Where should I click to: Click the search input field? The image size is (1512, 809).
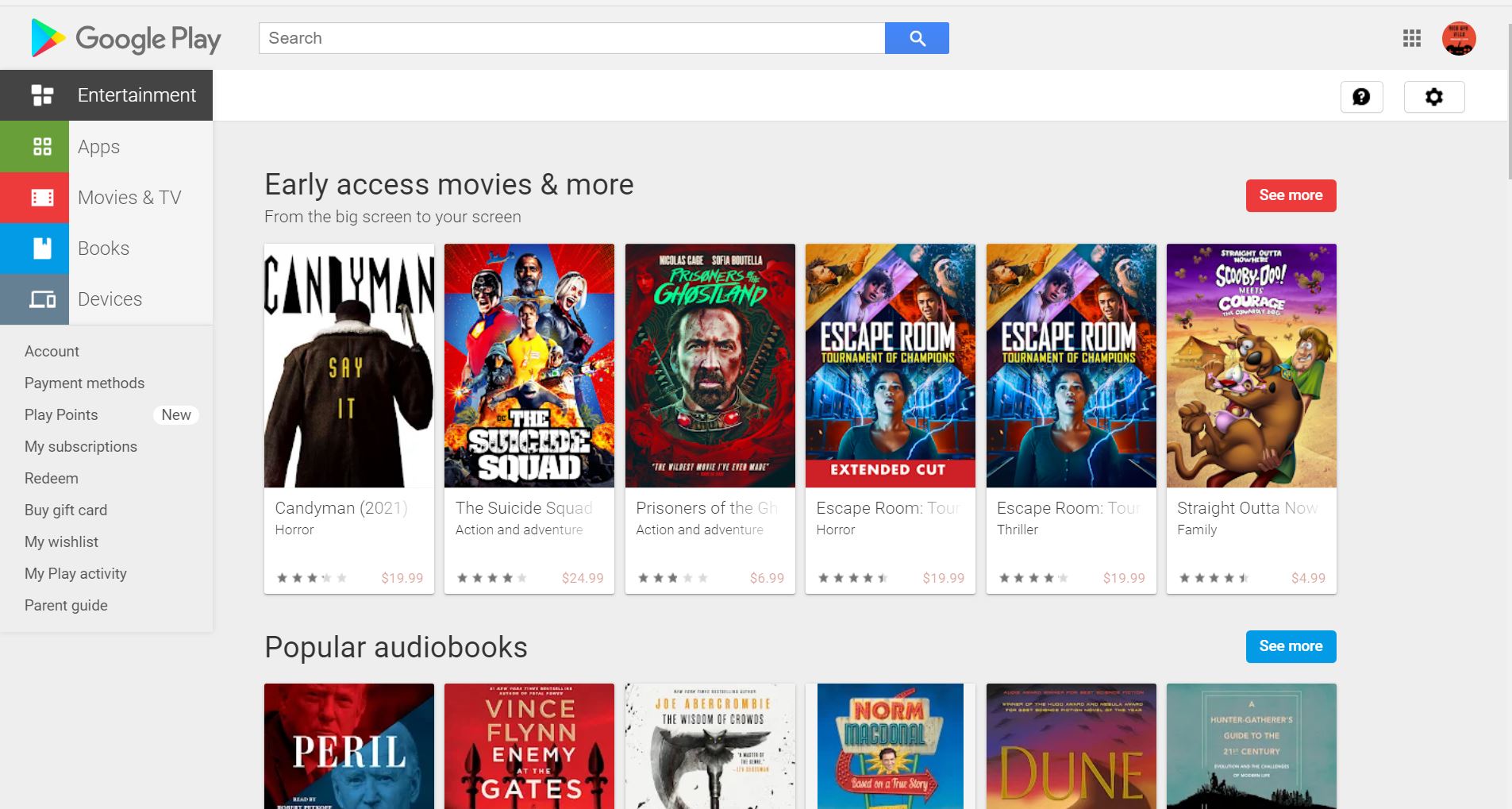[x=571, y=37]
